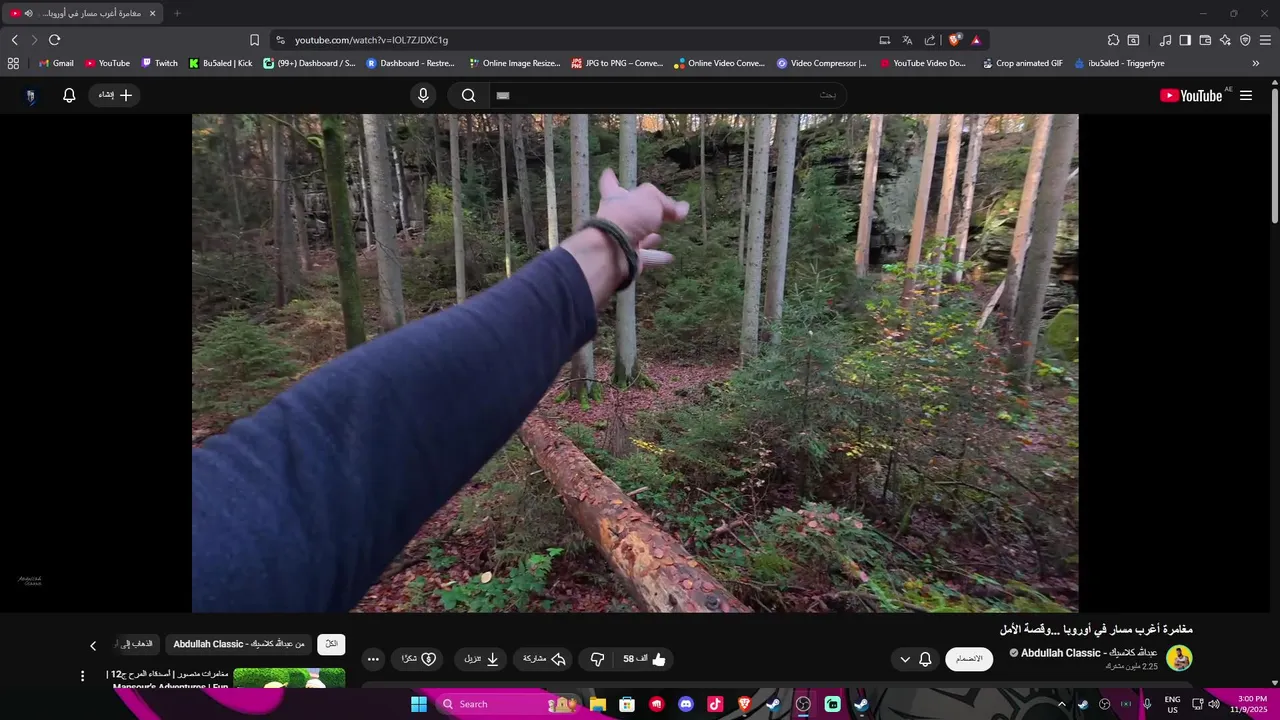Open the browser main hamburger menu
Image resolution: width=1280 pixels, height=720 pixels.
[1265, 40]
